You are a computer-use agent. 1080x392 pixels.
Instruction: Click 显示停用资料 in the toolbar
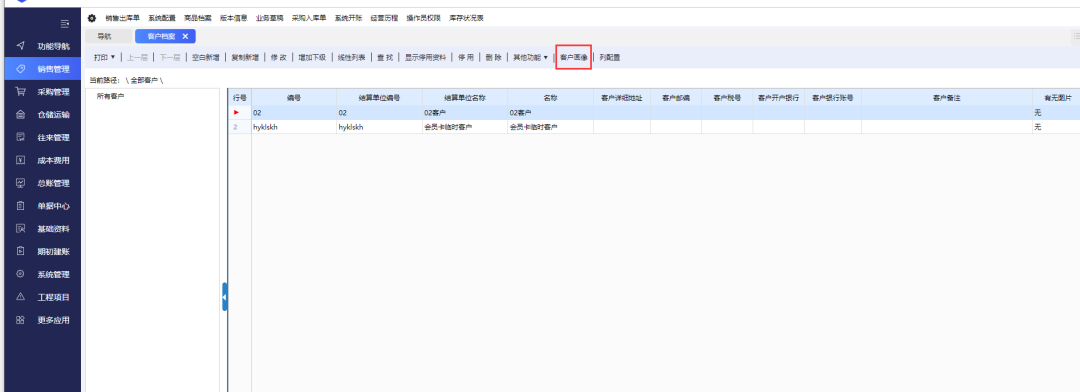click(x=425, y=57)
